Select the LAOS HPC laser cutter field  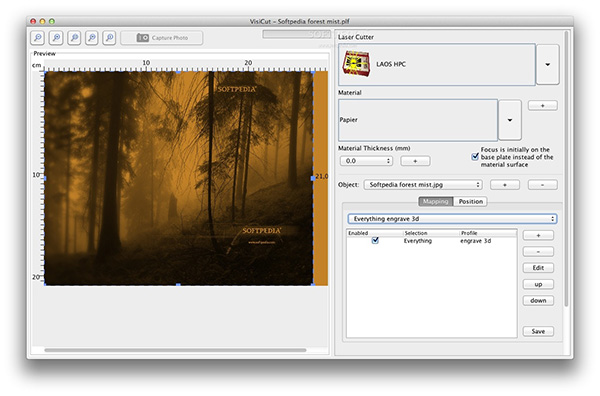pos(437,64)
